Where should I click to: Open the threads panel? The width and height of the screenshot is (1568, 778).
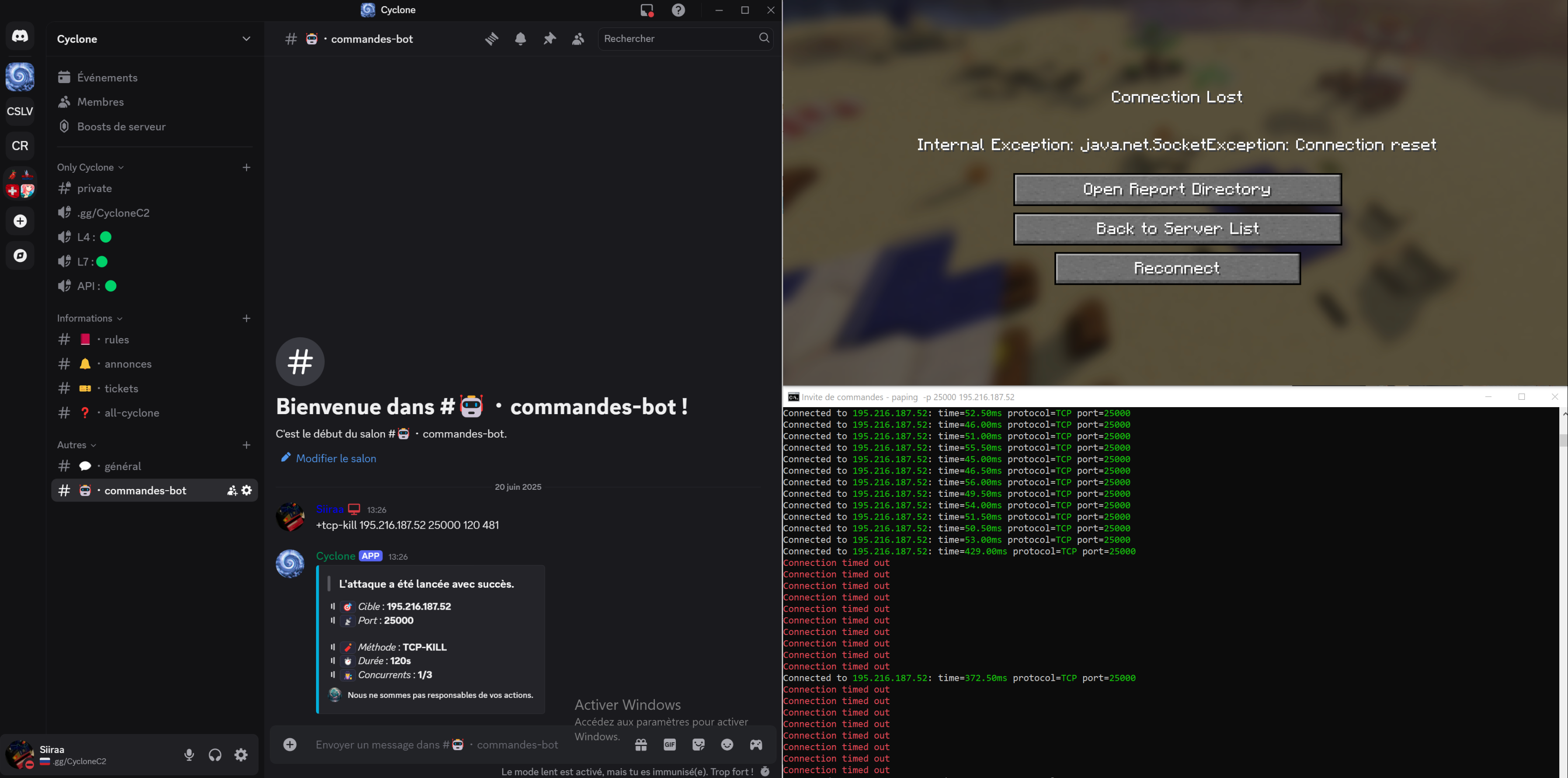click(491, 38)
